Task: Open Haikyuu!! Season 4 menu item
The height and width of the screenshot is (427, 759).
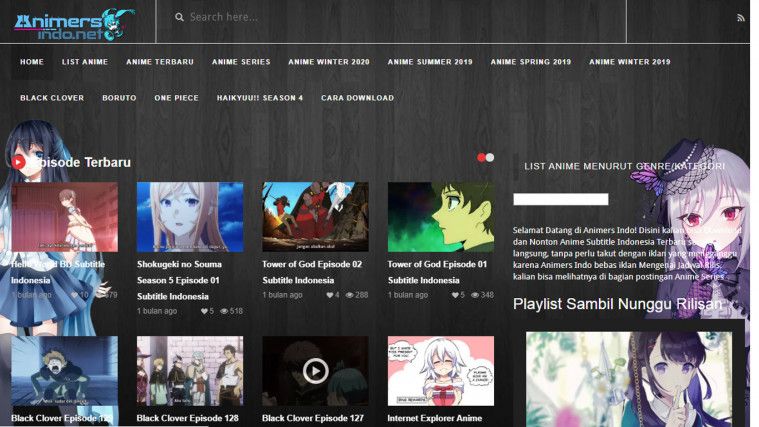Action: pyautogui.click(x=259, y=98)
